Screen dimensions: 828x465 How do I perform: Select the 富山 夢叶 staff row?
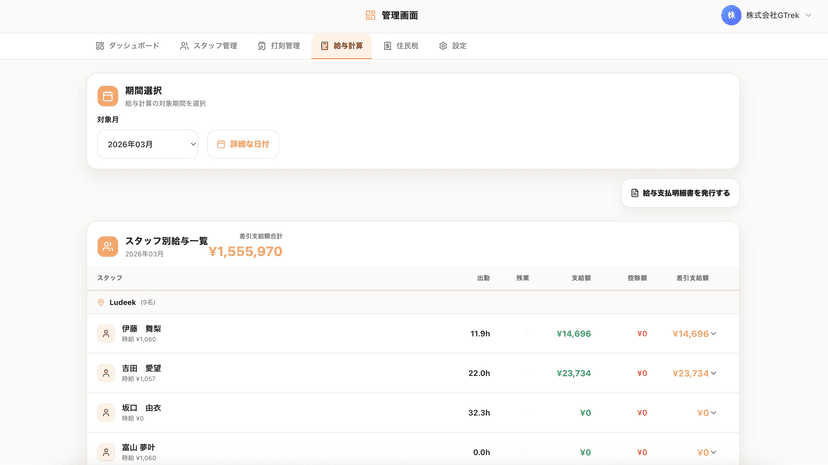click(x=300, y=451)
